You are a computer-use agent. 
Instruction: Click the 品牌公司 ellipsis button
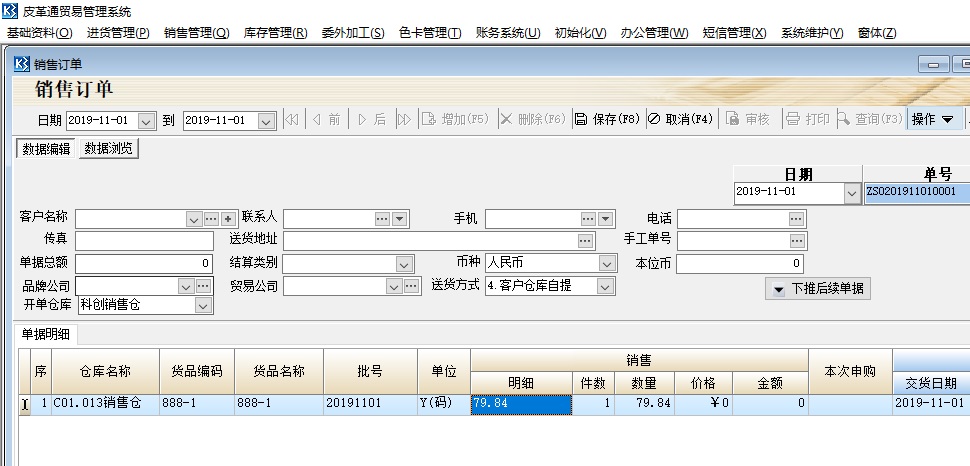coord(204,287)
